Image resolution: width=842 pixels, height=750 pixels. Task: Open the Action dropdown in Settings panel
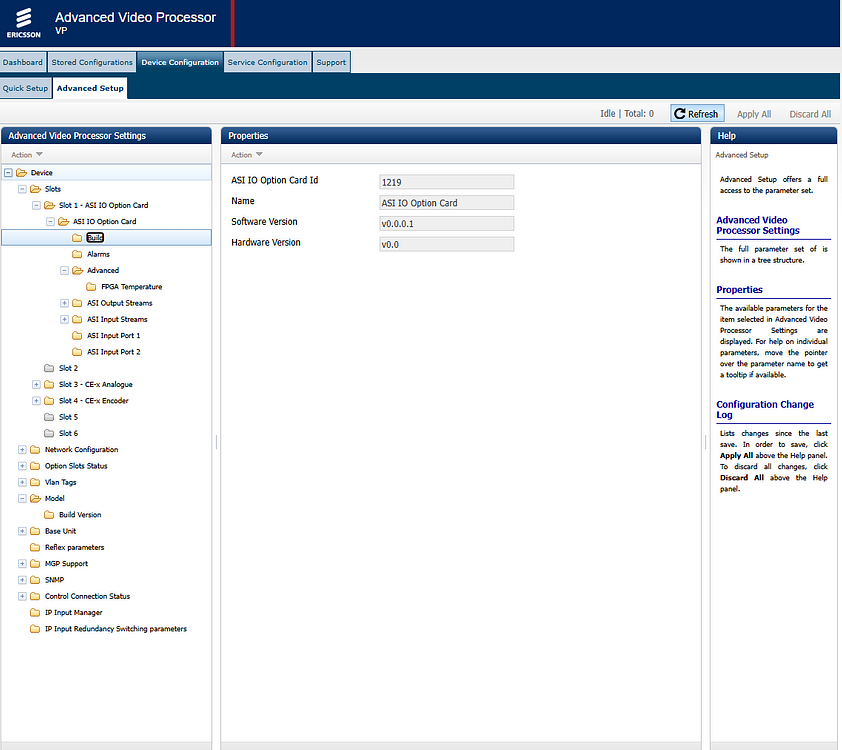click(27, 155)
